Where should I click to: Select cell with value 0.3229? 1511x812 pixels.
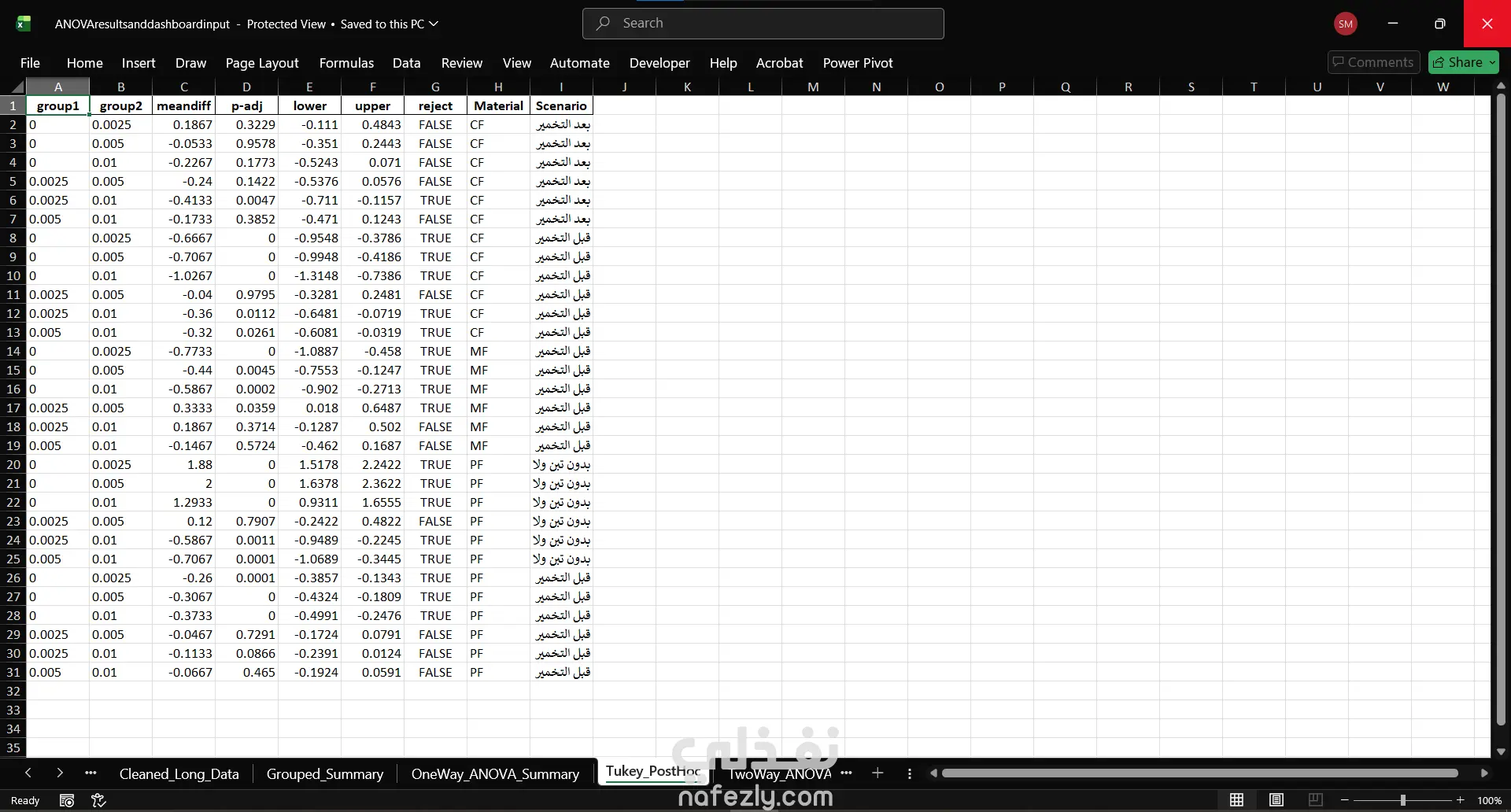pos(247,124)
